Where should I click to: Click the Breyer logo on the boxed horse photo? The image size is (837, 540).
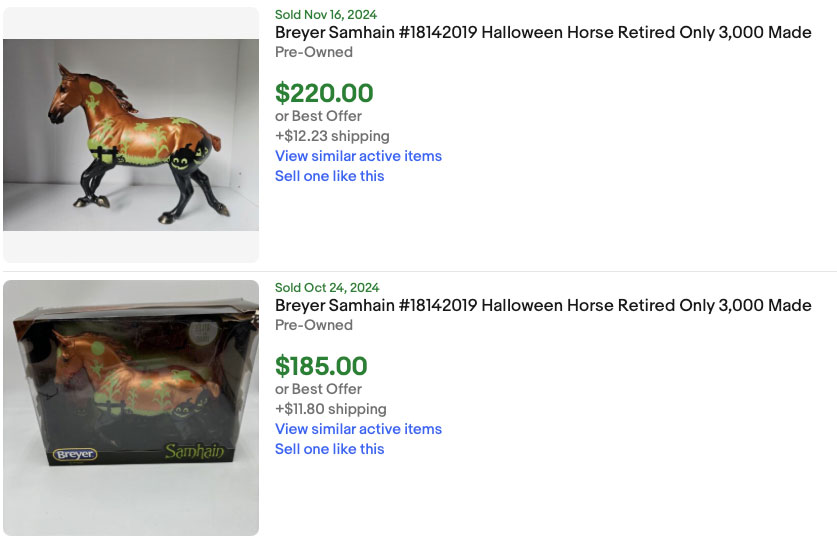coord(76,455)
